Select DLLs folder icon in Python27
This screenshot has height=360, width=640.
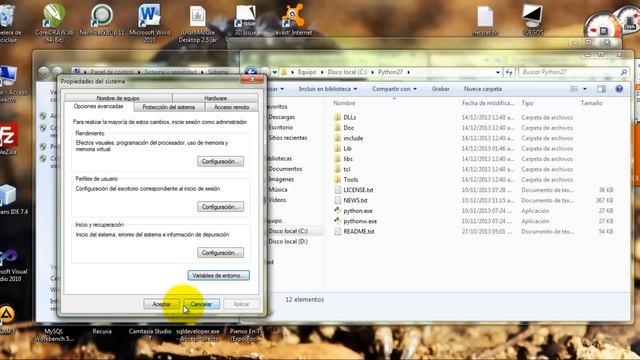tap(338, 117)
